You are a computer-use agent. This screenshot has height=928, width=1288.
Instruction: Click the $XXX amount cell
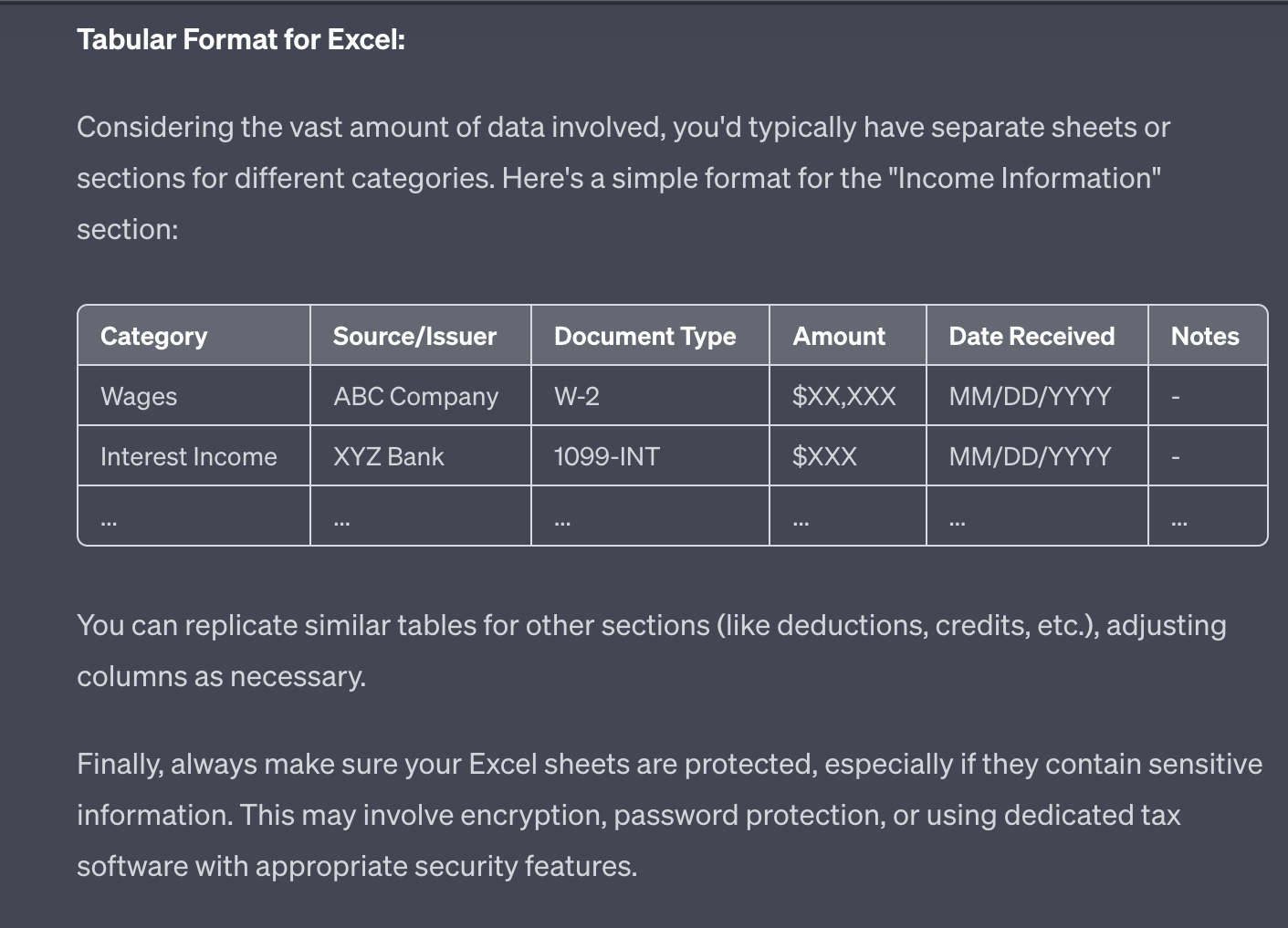(824, 456)
